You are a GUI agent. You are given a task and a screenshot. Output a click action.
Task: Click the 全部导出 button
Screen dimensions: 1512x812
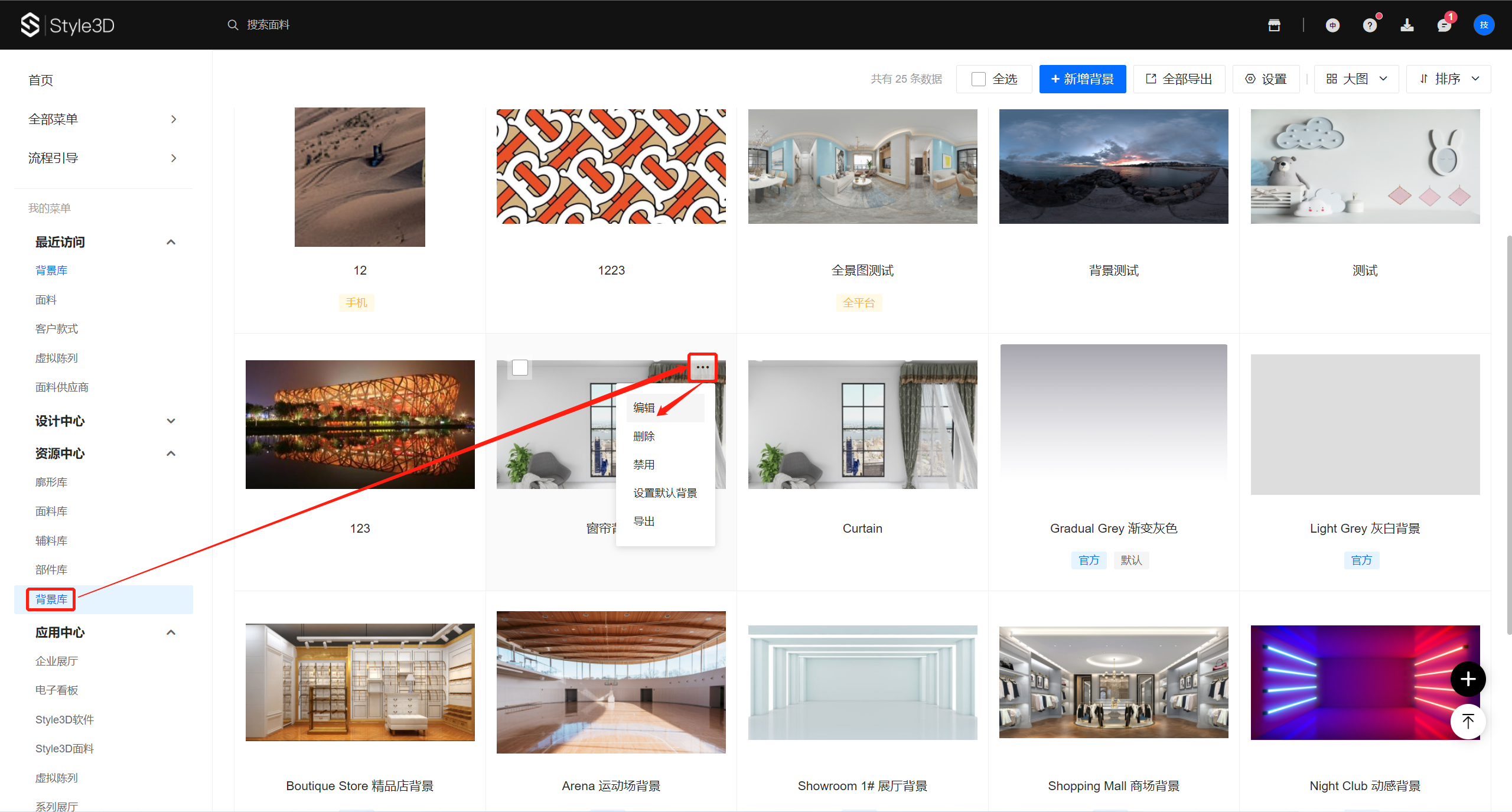pos(1179,79)
